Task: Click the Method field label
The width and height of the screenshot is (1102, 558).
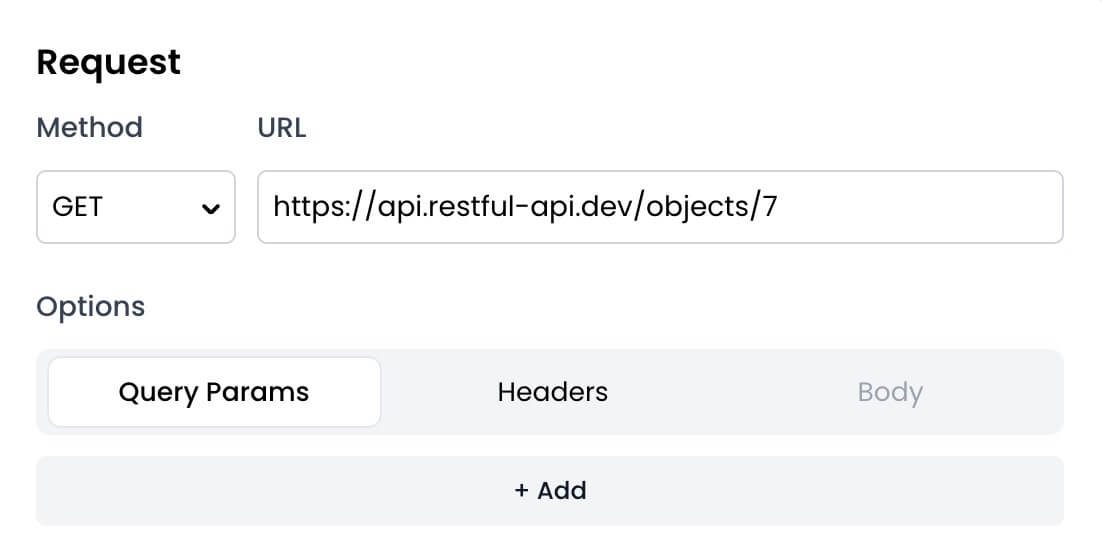Action: pyautogui.click(x=89, y=128)
